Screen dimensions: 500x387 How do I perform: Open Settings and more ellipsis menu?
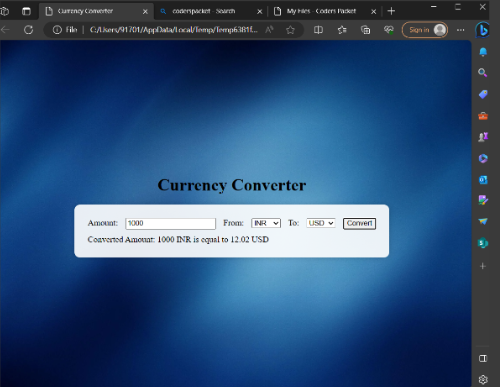click(x=461, y=30)
